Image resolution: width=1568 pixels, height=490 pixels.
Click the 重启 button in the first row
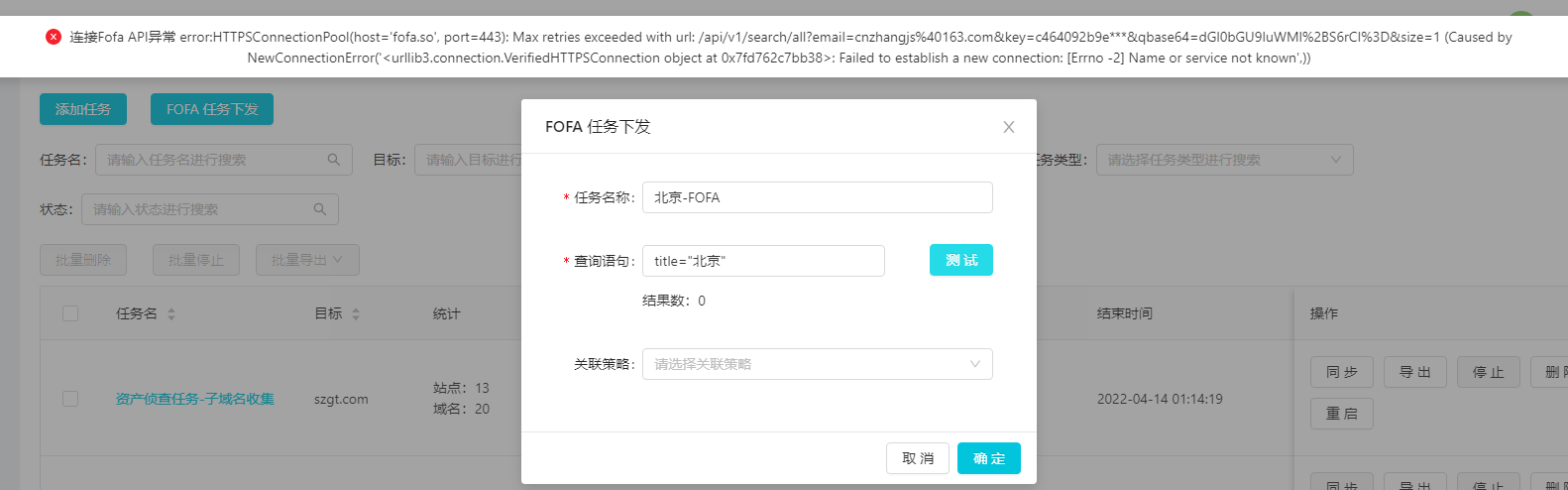click(x=1342, y=414)
